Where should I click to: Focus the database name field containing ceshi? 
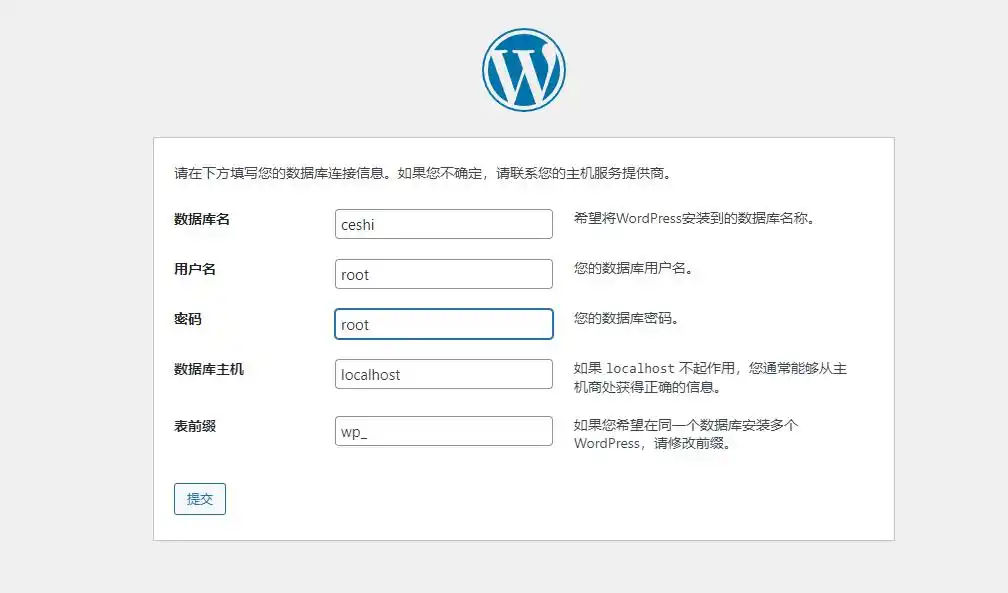pyautogui.click(x=443, y=224)
